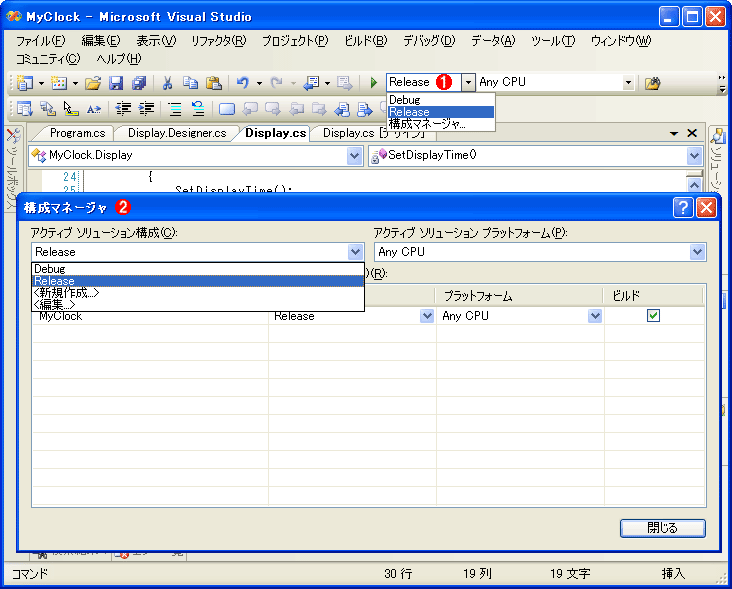Open the Toolbox side panel tab

click(x=14, y=168)
